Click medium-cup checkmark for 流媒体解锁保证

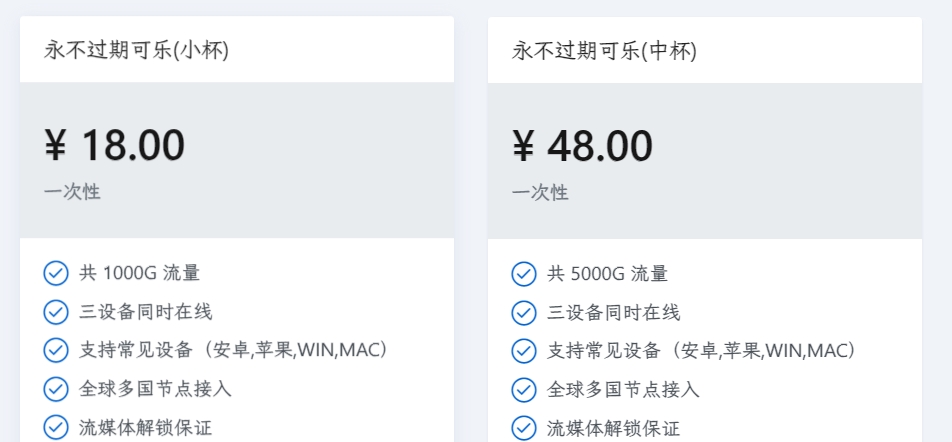(x=523, y=428)
